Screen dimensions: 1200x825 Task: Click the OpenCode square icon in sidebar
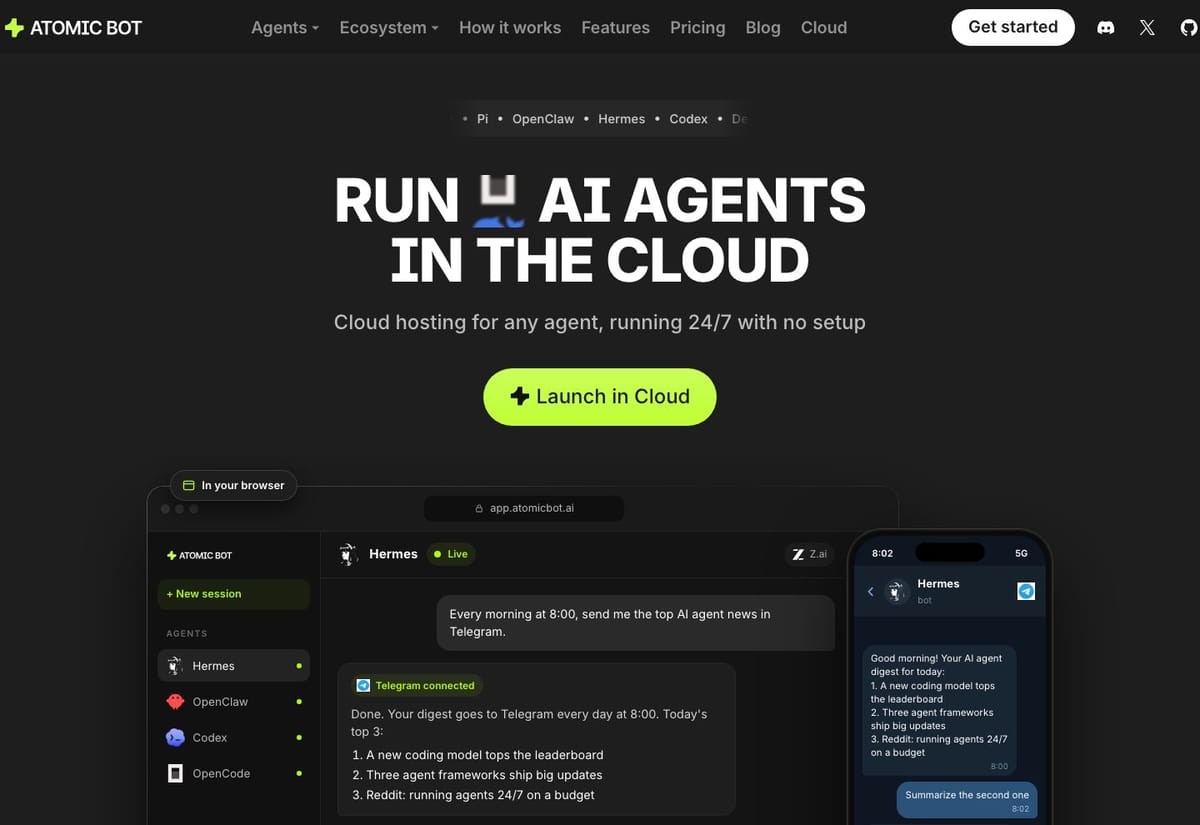coord(175,773)
